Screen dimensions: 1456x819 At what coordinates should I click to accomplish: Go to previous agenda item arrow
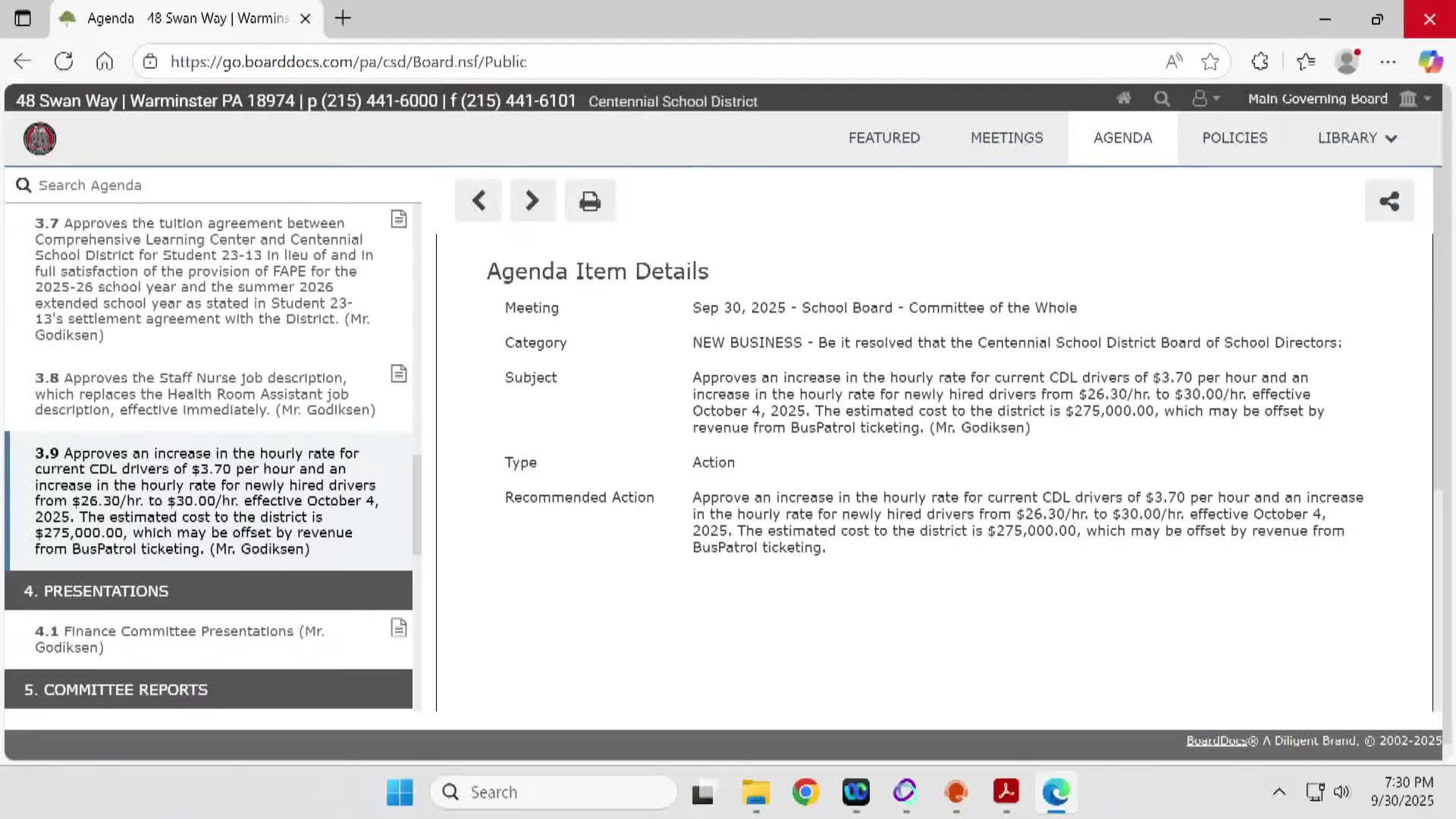[x=479, y=201]
